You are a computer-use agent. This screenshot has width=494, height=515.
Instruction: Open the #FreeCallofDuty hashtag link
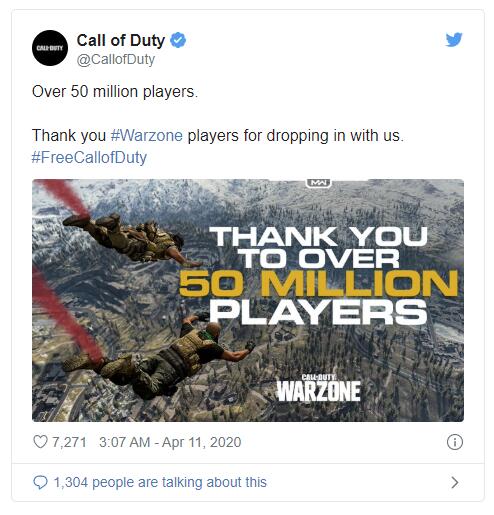point(89,157)
